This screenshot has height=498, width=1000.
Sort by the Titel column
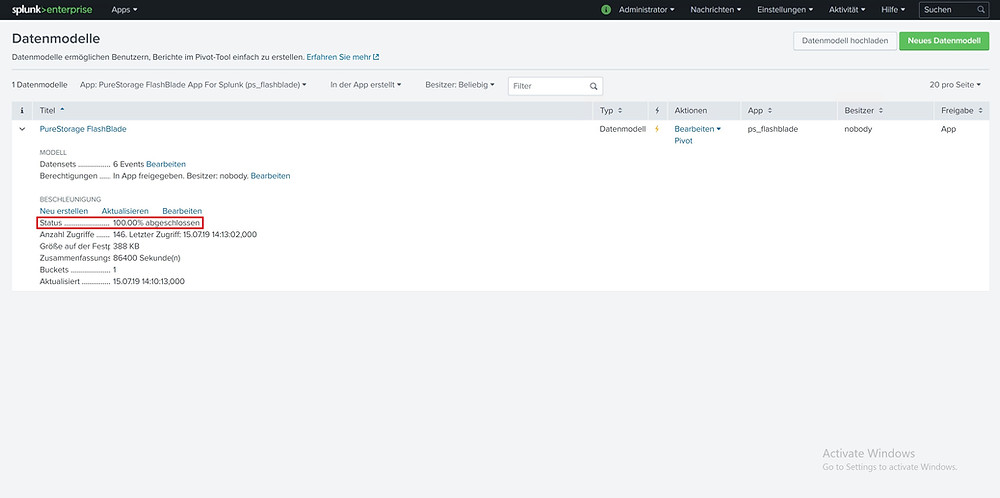[52, 110]
